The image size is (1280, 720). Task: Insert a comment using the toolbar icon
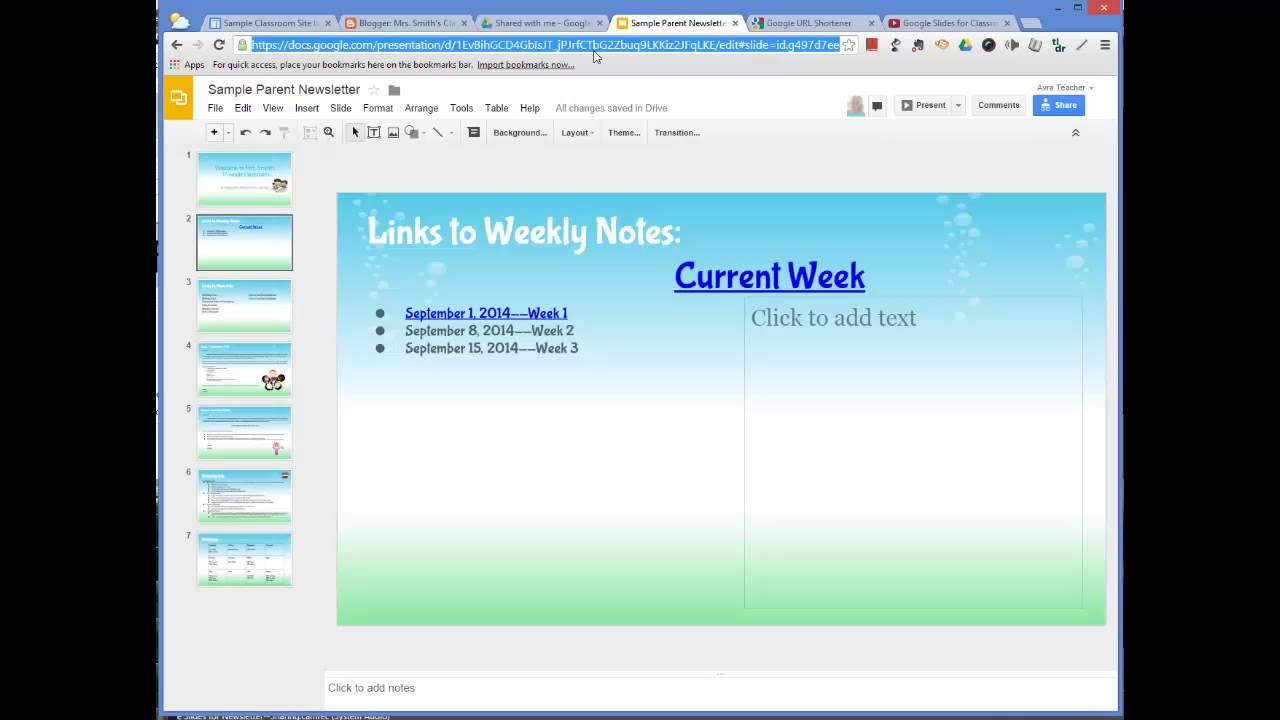click(x=474, y=132)
